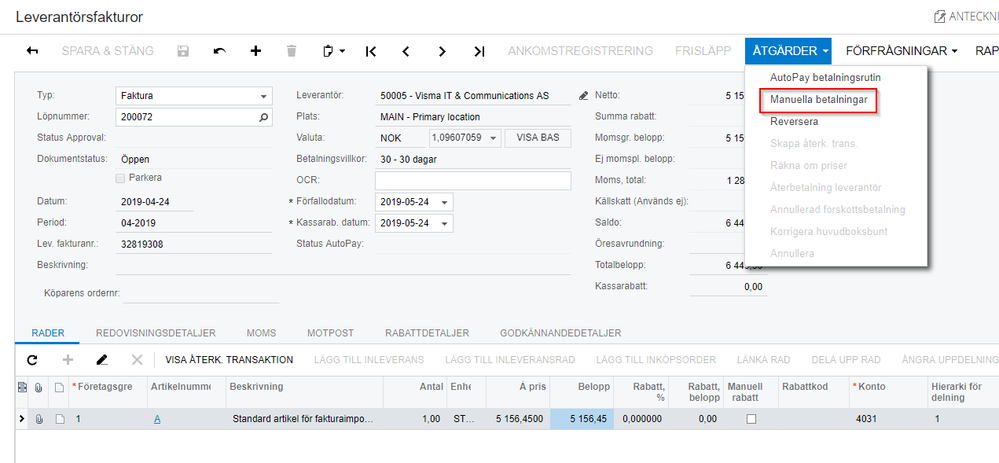The height and width of the screenshot is (463, 999).
Task: Switch to the Motpost tab
Action: pos(330,332)
